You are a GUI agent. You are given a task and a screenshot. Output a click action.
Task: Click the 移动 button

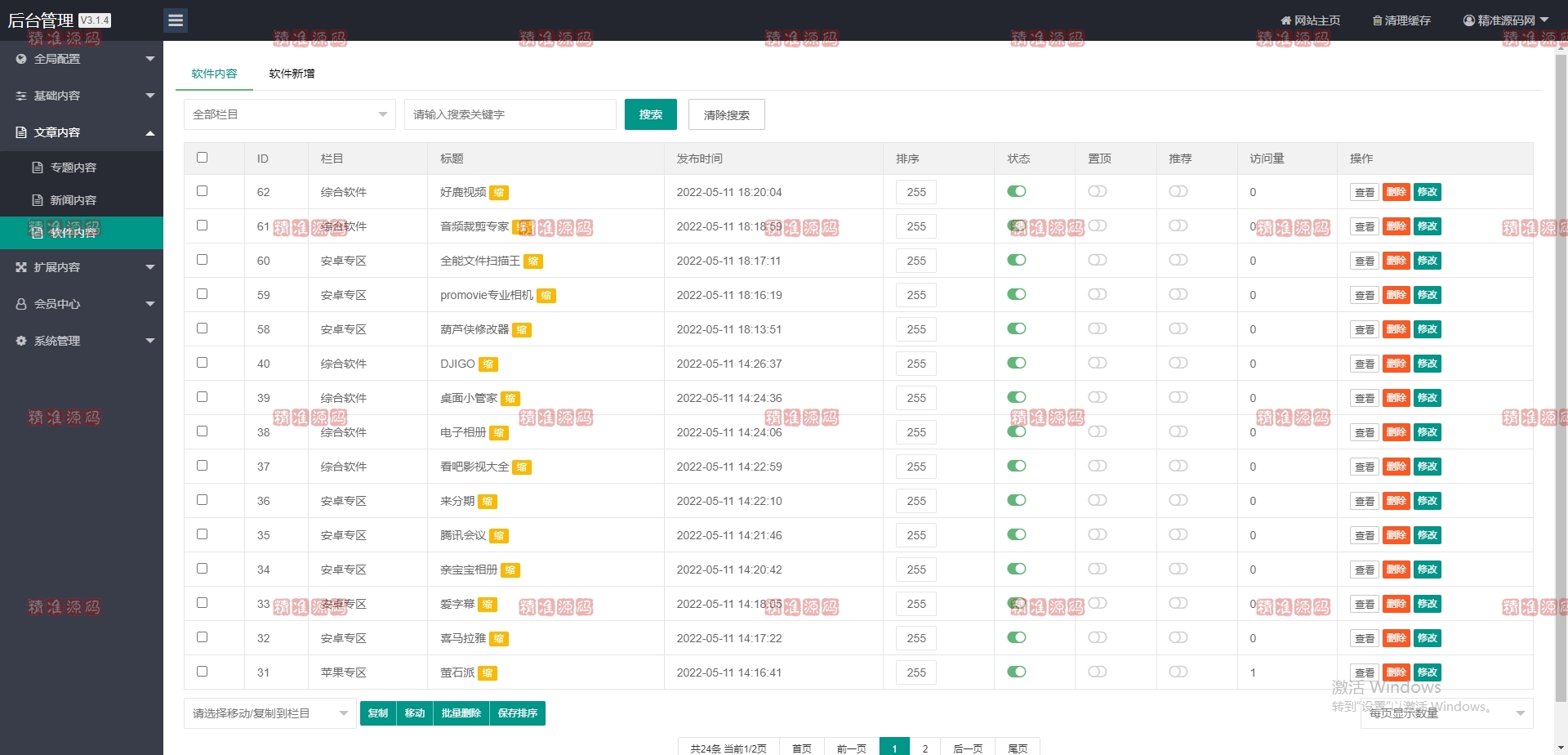415,713
